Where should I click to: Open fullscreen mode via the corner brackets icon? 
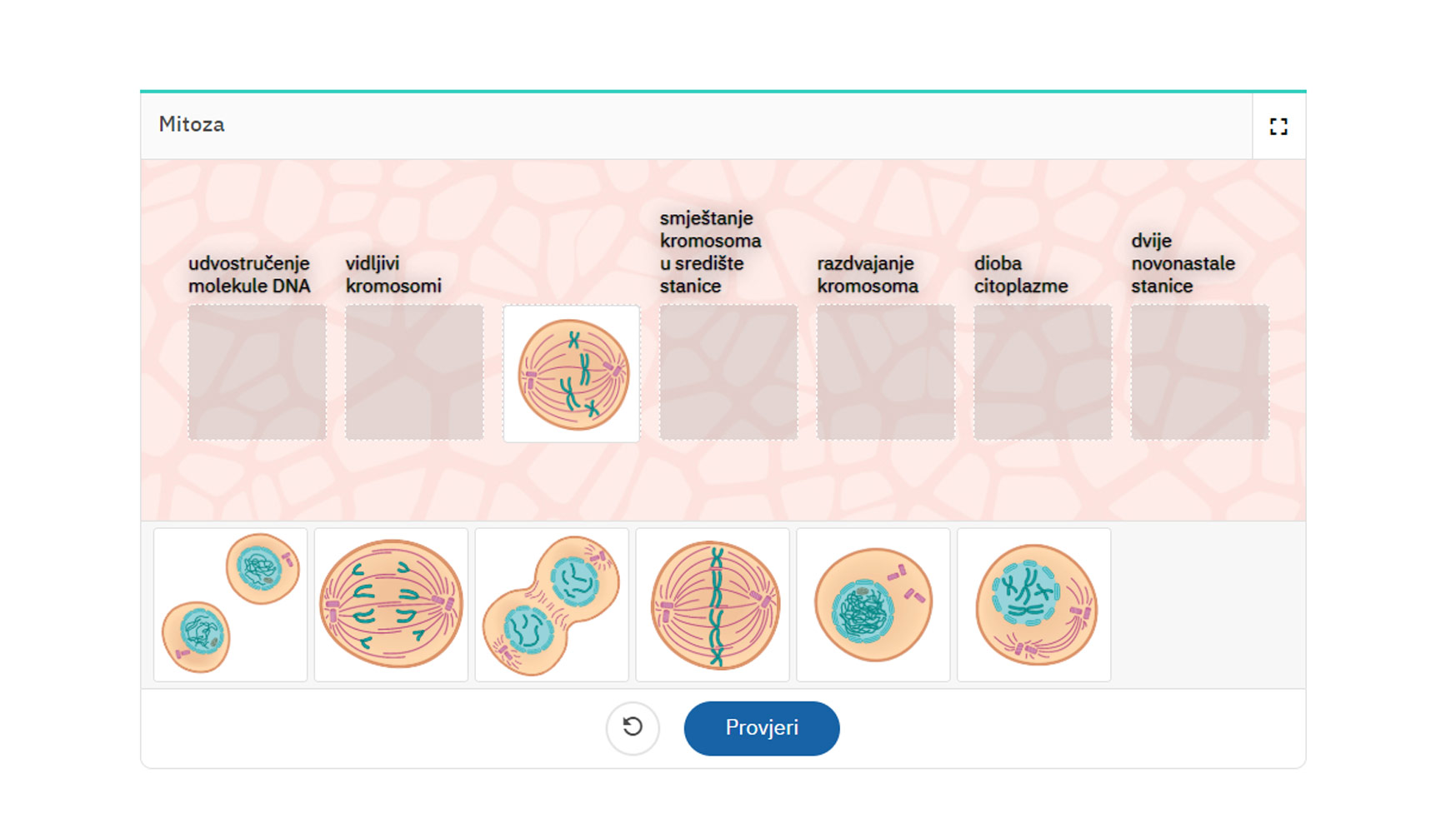[1278, 126]
